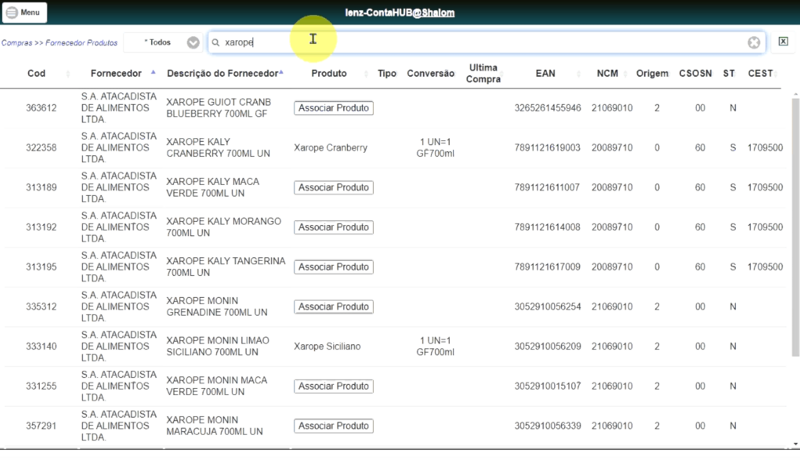
Task: Select EAN 3052910056209 cell
Action: [547, 347]
